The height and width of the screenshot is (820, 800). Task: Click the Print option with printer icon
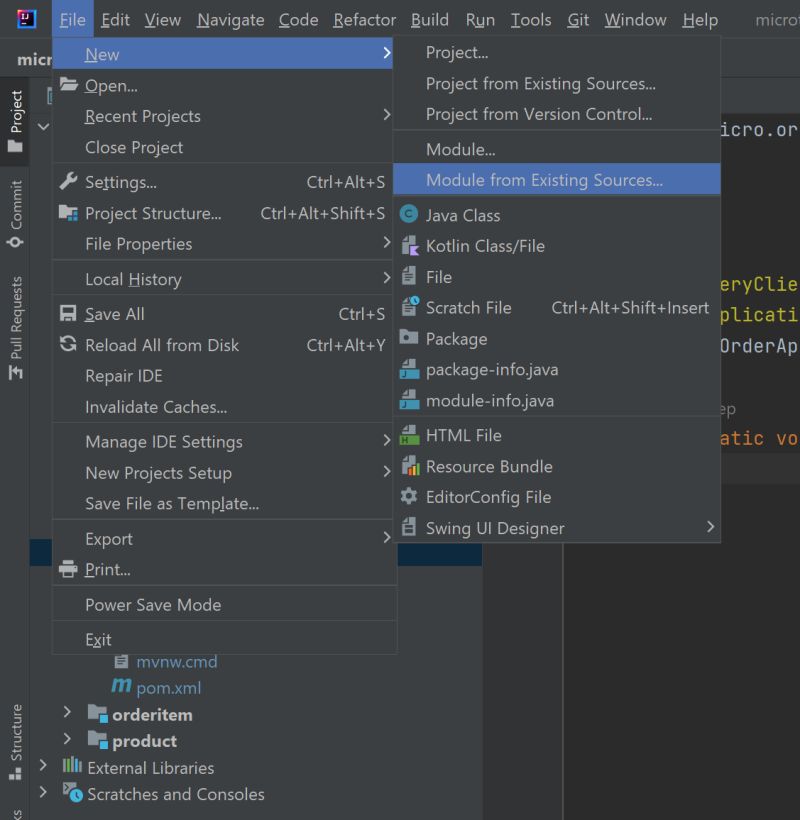[110, 569]
